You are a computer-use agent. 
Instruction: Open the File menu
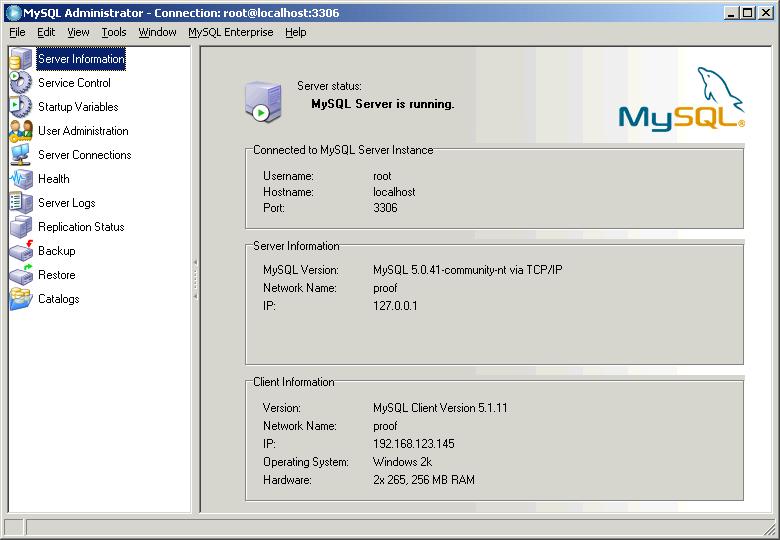tap(17, 32)
